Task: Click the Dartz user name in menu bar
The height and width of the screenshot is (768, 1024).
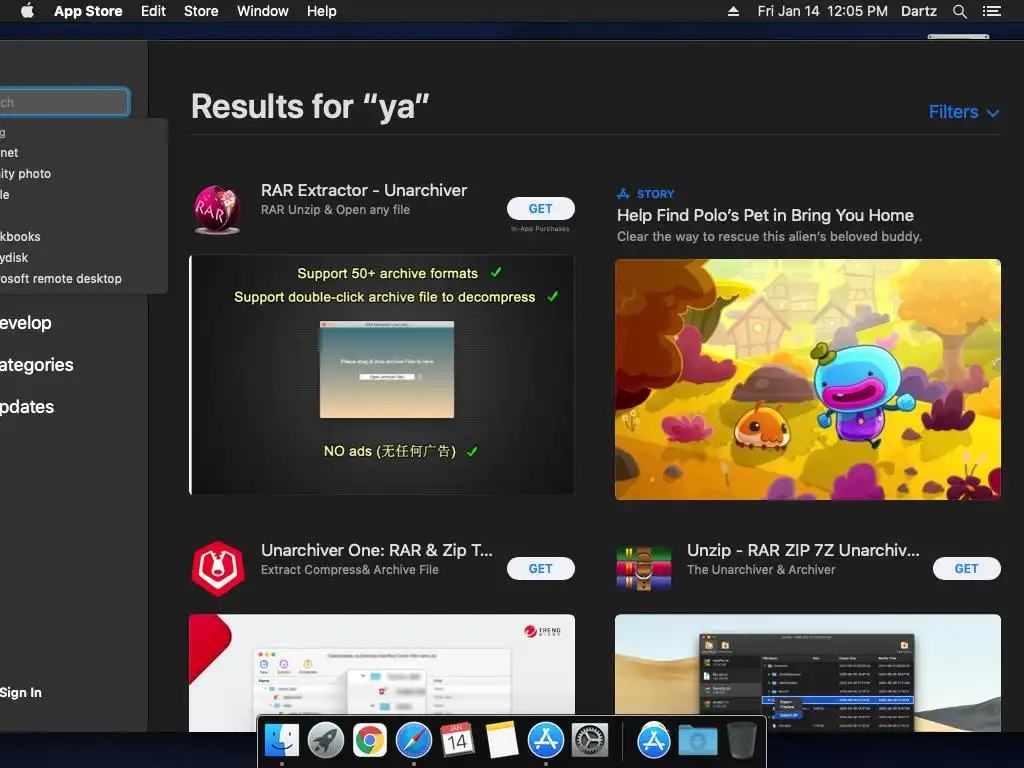Action: coord(918,11)
